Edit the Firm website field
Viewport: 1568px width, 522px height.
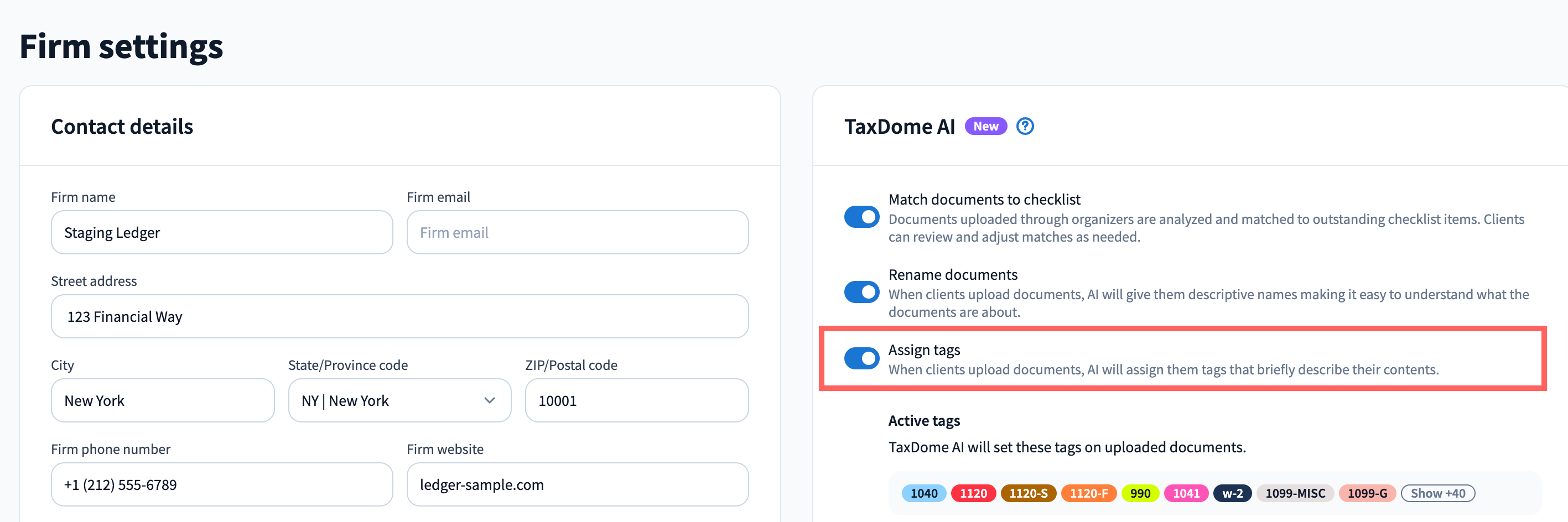(577, 484)
